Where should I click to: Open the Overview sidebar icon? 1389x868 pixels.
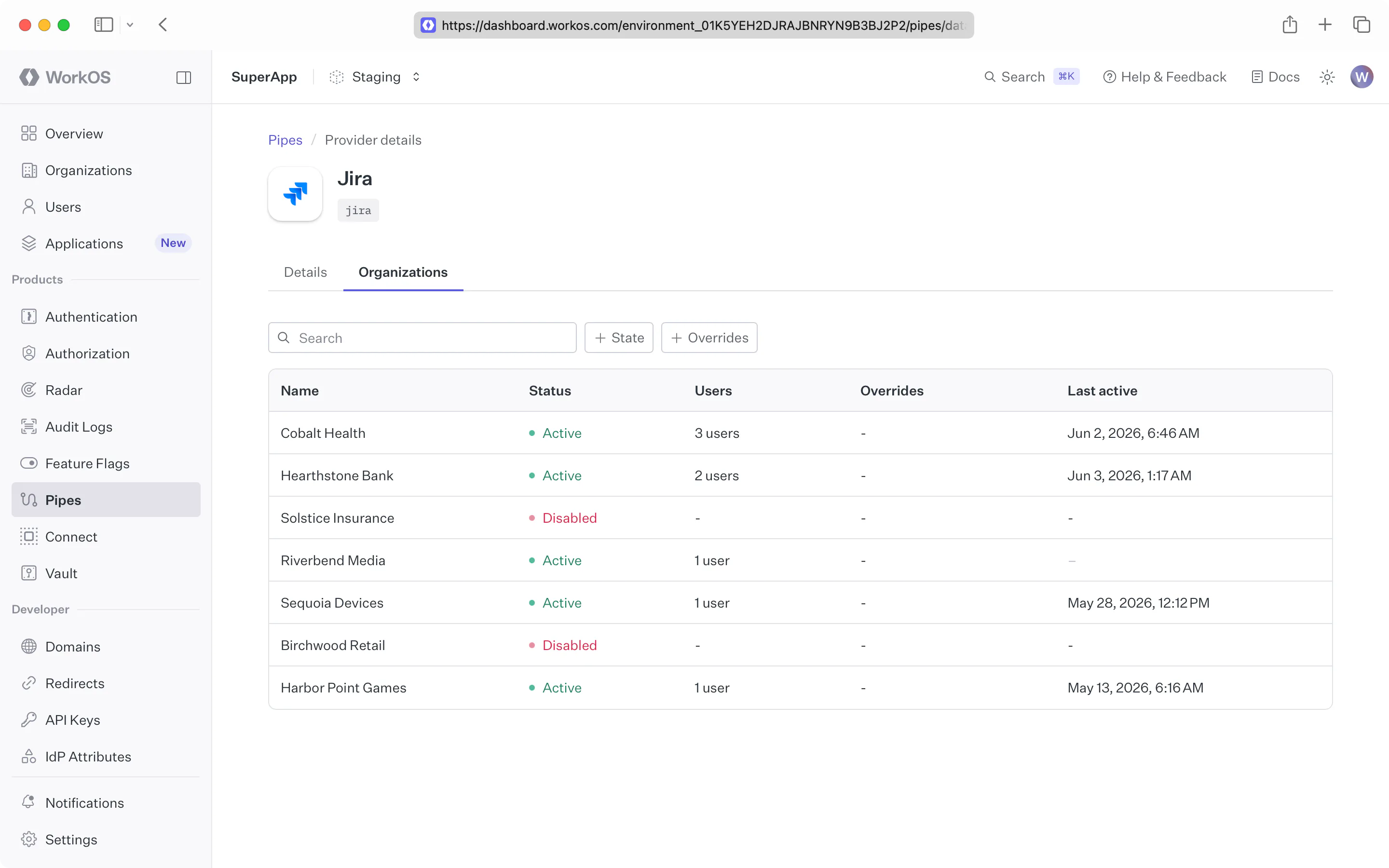[29, 134]
